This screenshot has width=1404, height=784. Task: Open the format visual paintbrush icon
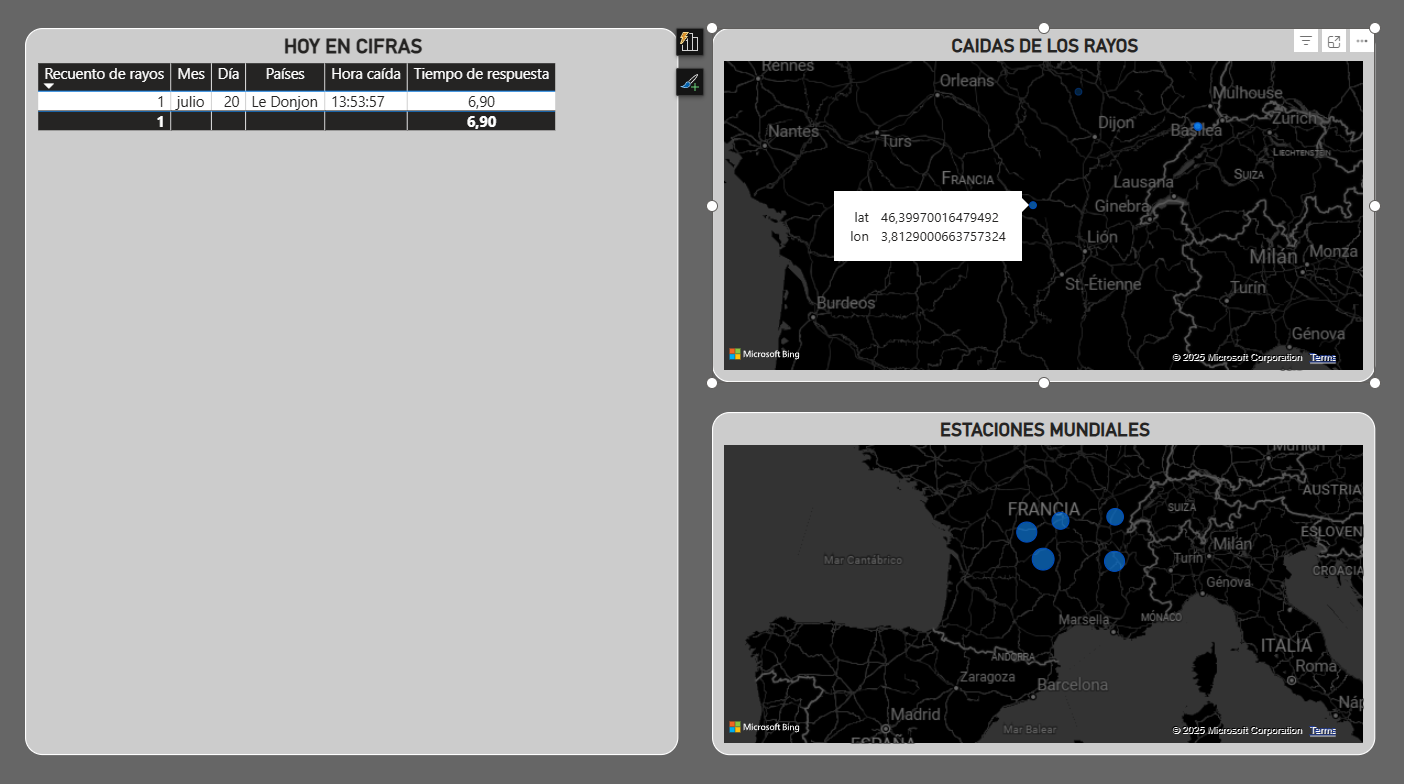coord(689,82)
